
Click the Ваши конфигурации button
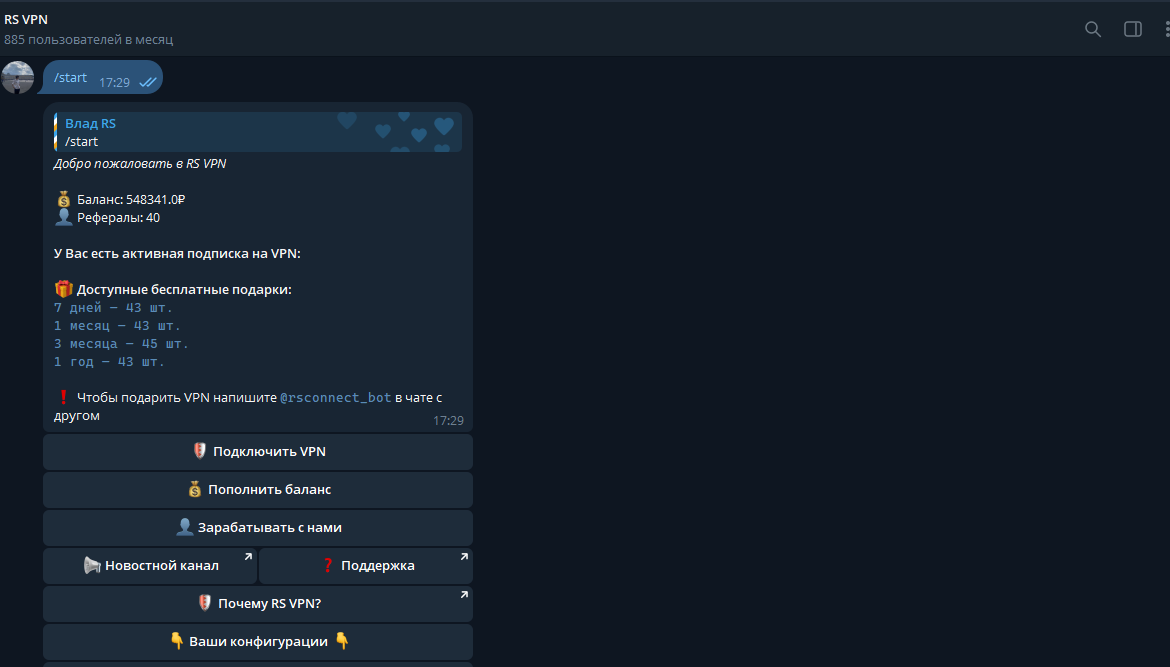(x=257, y=642)
